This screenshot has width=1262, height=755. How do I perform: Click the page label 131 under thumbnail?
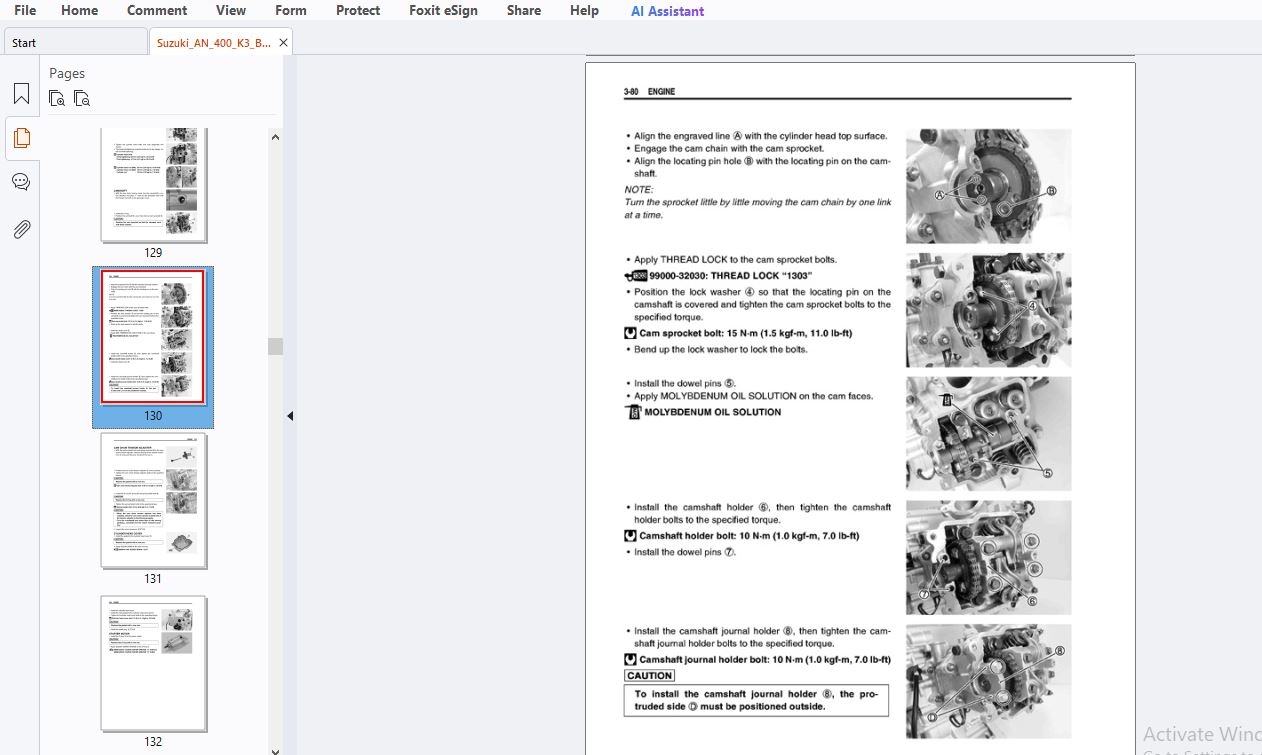click(153, 579)
